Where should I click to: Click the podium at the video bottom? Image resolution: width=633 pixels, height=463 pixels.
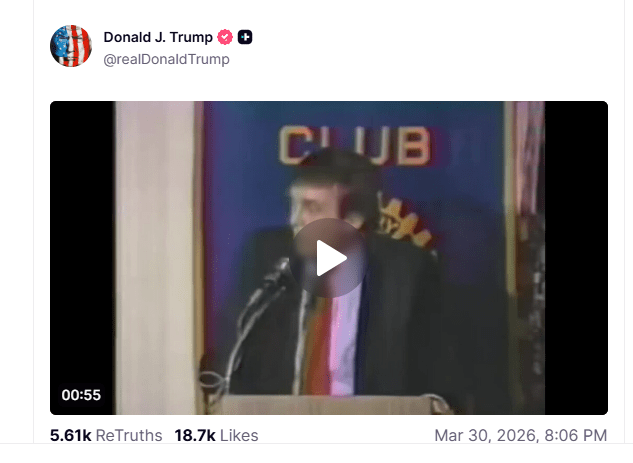(327, 404)
